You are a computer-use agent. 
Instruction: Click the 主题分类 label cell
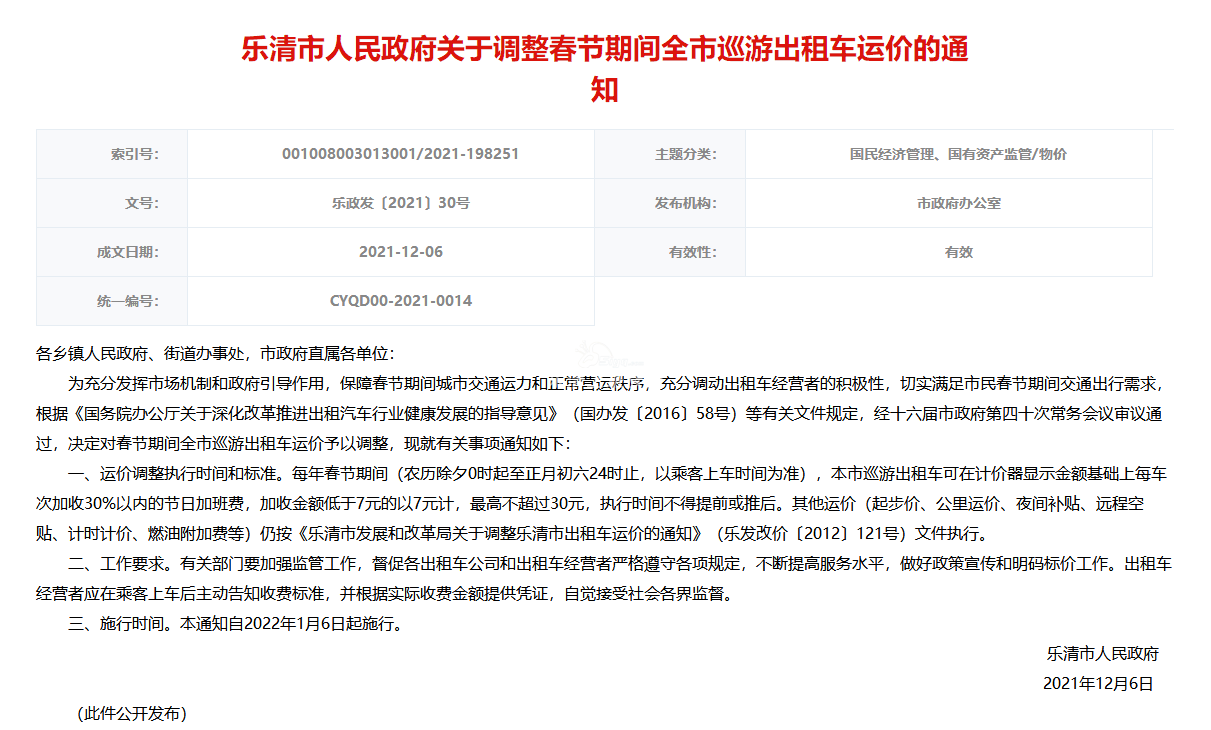(x=670, y=154)
